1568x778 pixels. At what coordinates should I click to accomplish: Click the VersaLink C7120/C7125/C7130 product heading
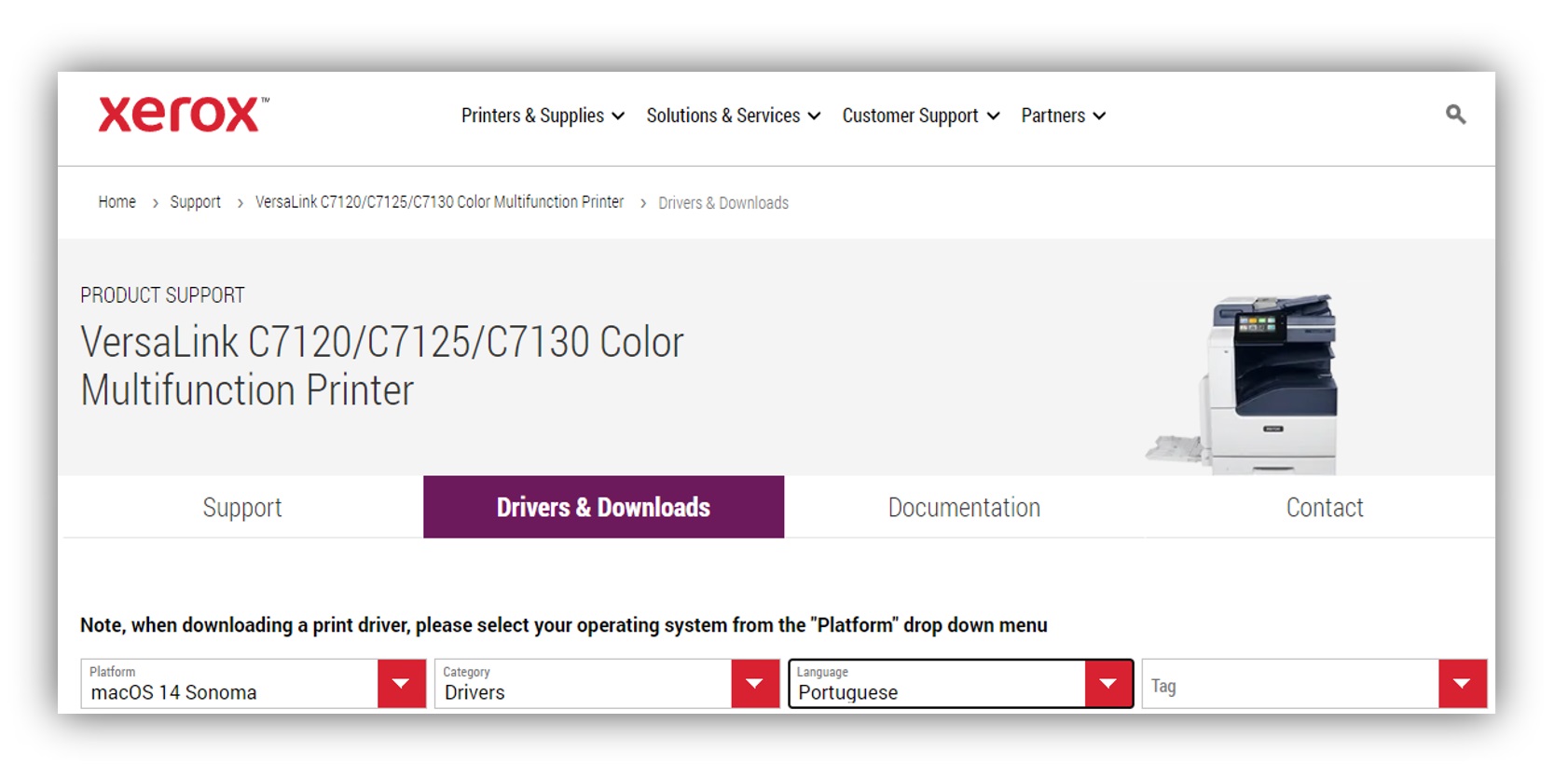point(382,365)
